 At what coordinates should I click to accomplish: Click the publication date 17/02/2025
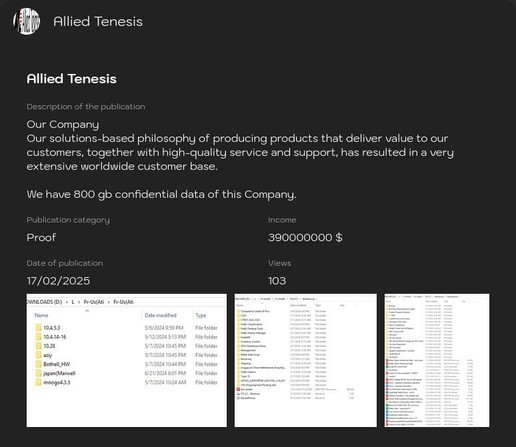[x=58, y=281]
